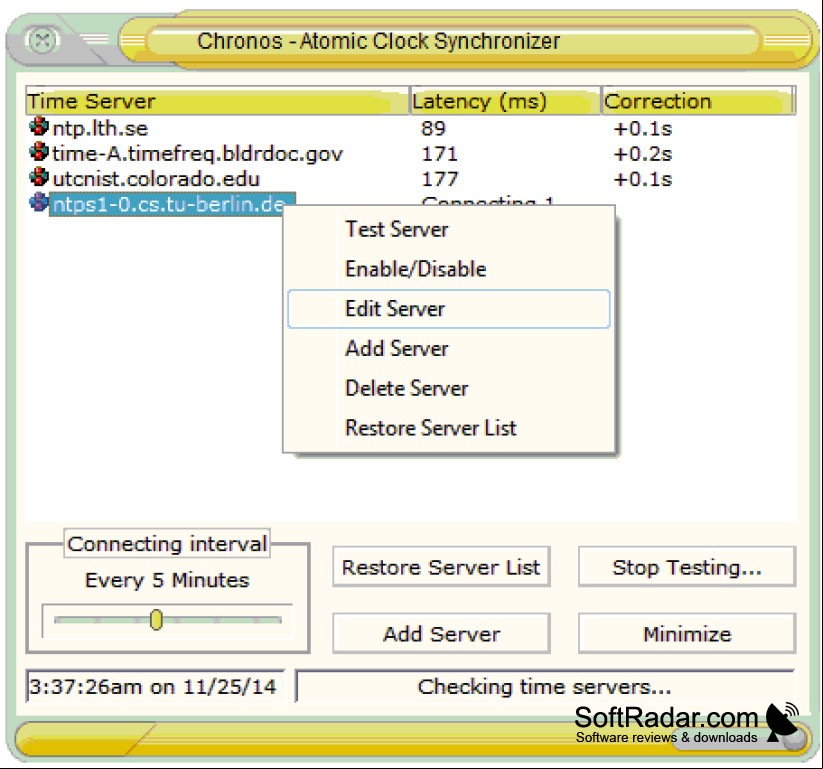823x769 pixels.
Task: Select Enable/Disable in the context menu
Action: [x=449, y=269]
